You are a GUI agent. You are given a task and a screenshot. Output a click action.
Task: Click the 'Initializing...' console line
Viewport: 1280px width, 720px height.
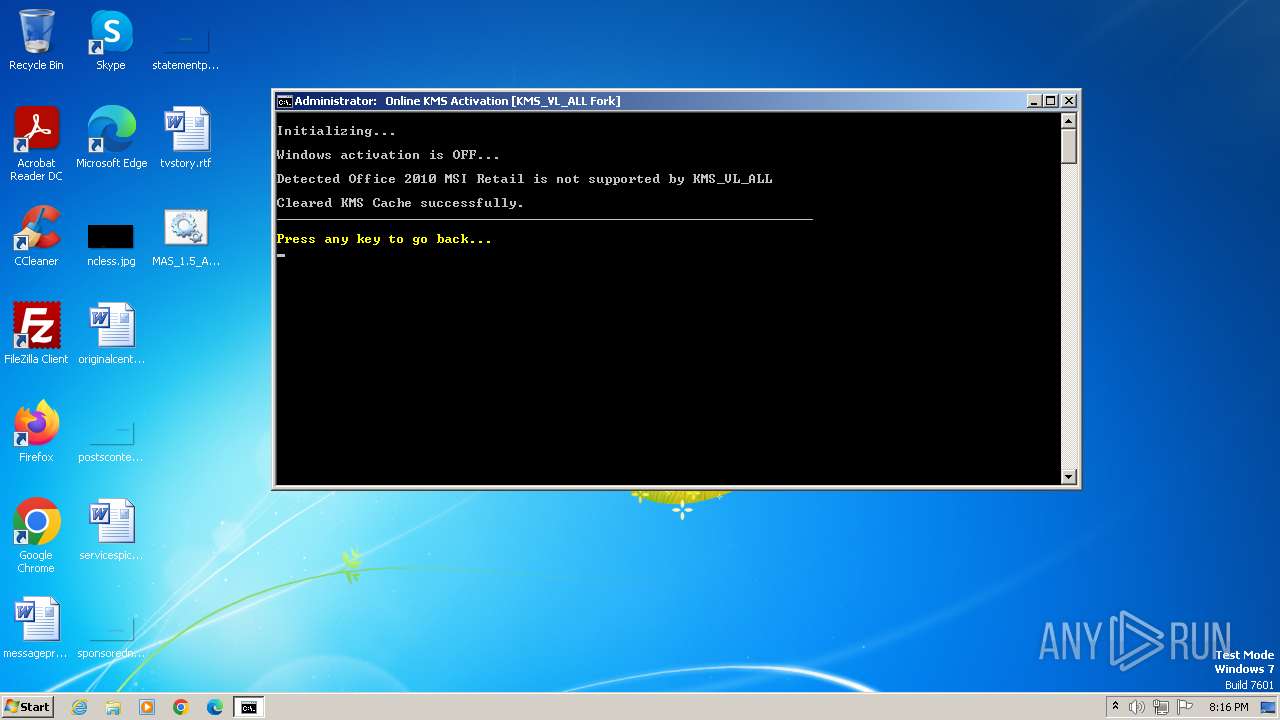[x=336, y=131]
